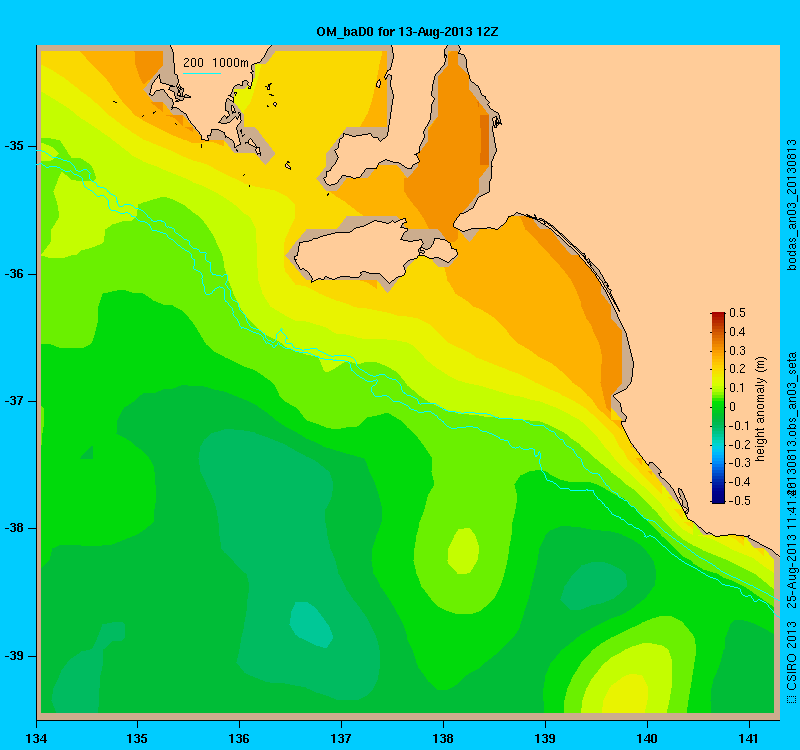Click the '0.2' color bar label
800x750 pixels.
pyautogui.click(x=737, y=369)
